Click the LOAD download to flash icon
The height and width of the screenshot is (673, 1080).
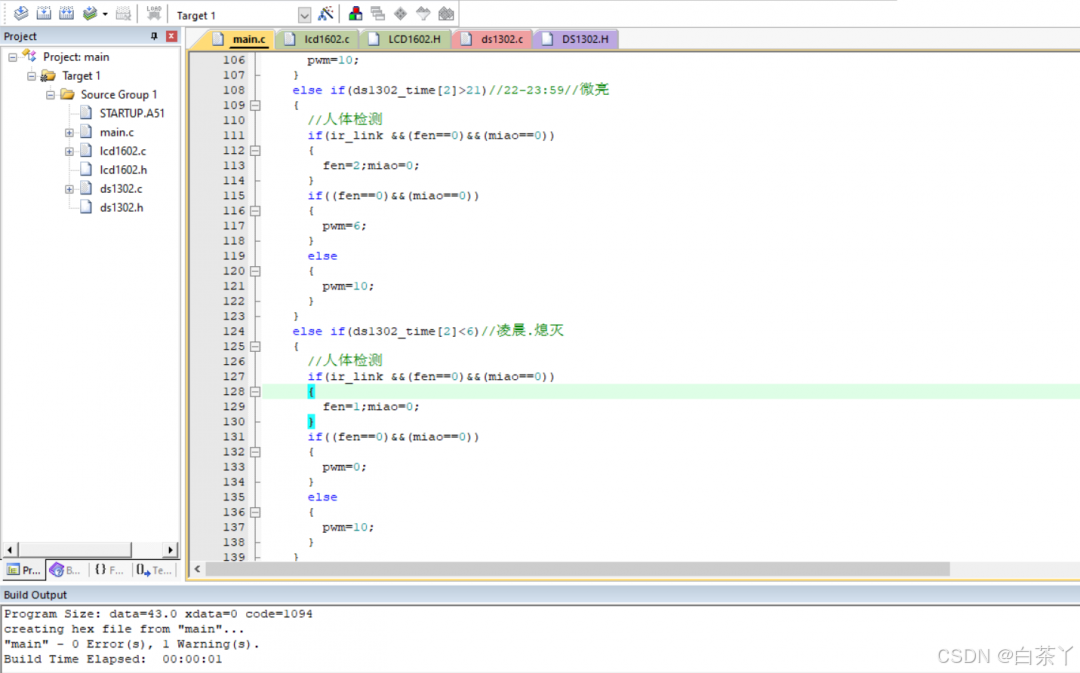(154, 14)
